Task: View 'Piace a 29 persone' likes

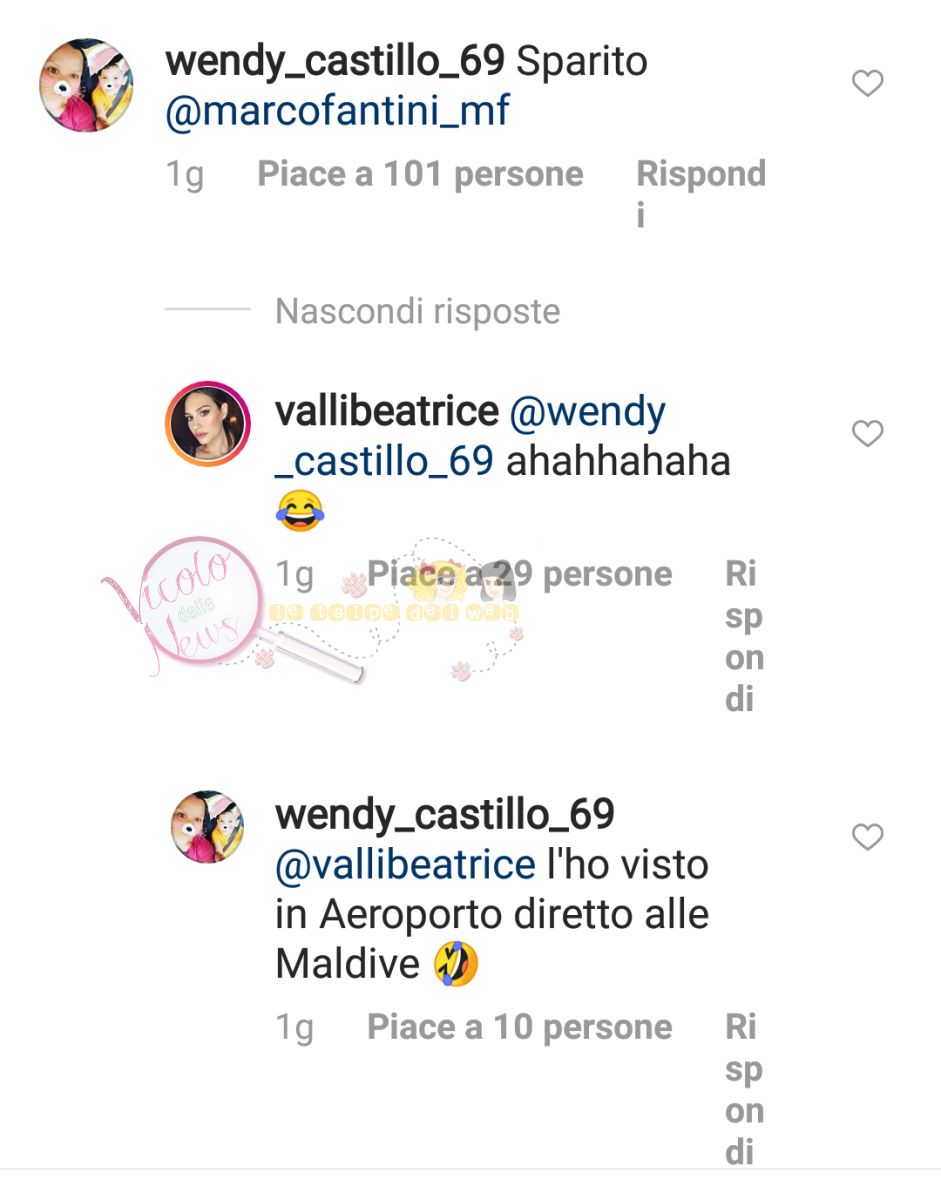Action: (x=519, y=574)
